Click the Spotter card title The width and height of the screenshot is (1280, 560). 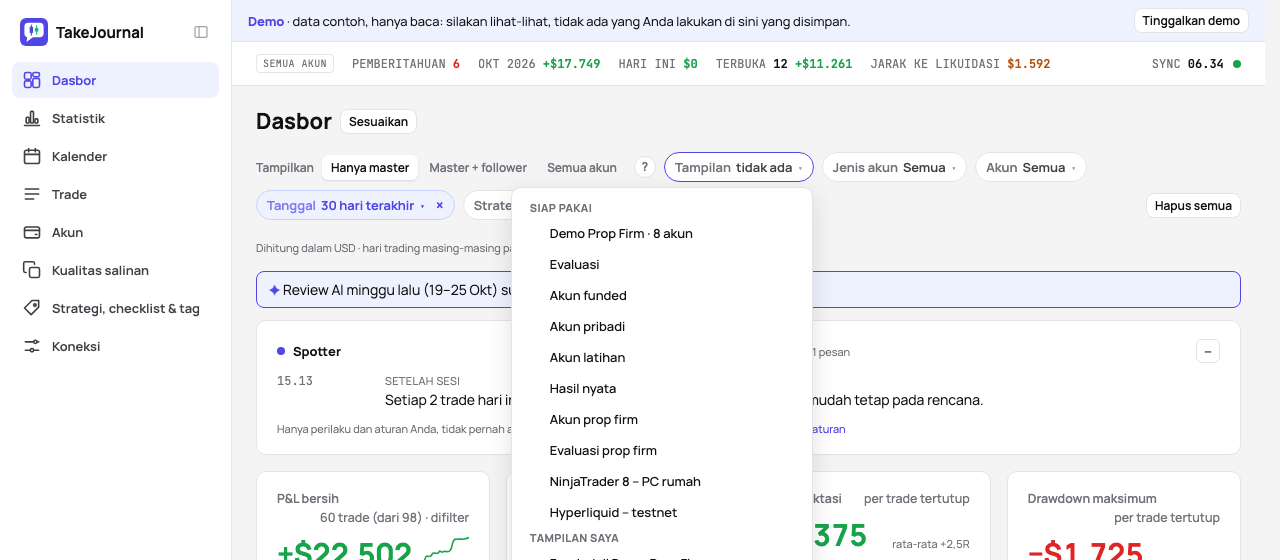[317, 351]
